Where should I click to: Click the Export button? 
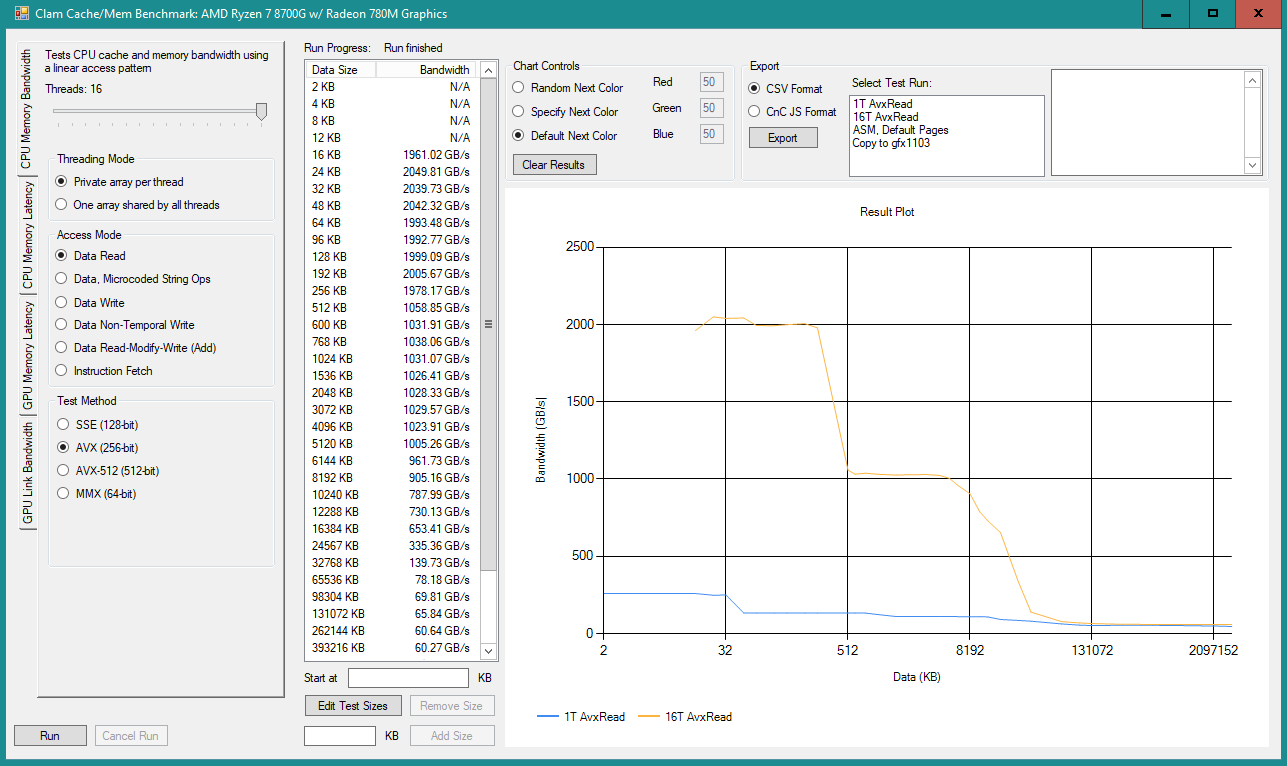pyautogui.click(x=783, y=138)
